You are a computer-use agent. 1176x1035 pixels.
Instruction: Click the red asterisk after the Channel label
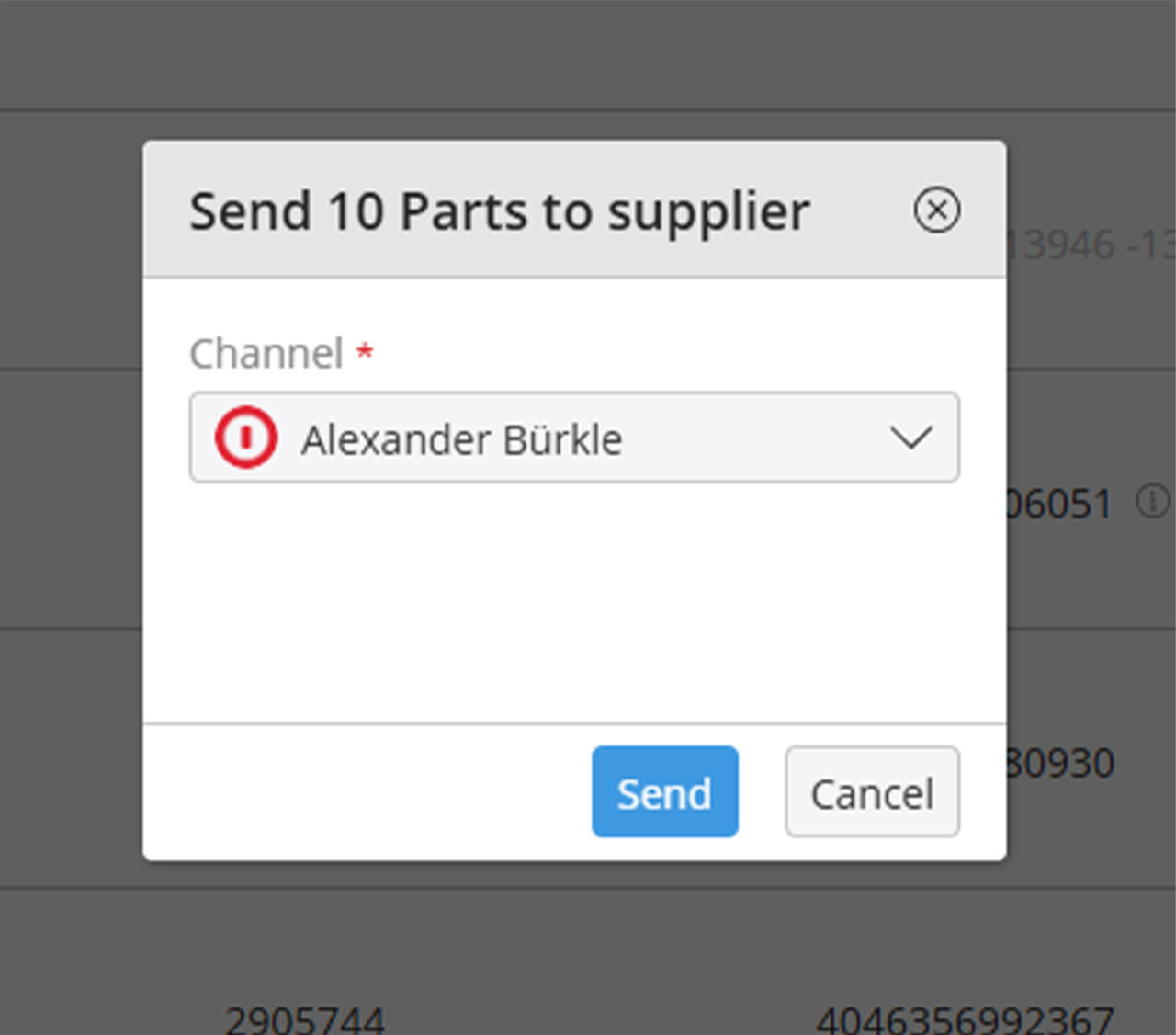coord(366,352)
